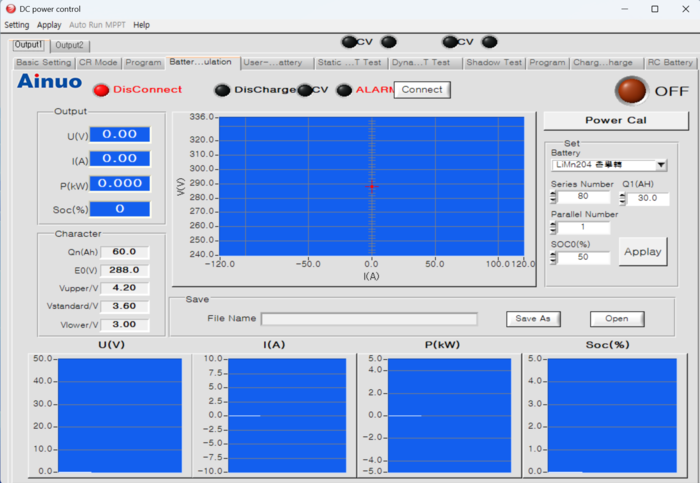Click the Save As button
Viewport: 700px width, 483px height.
click(x=534, y=319)
